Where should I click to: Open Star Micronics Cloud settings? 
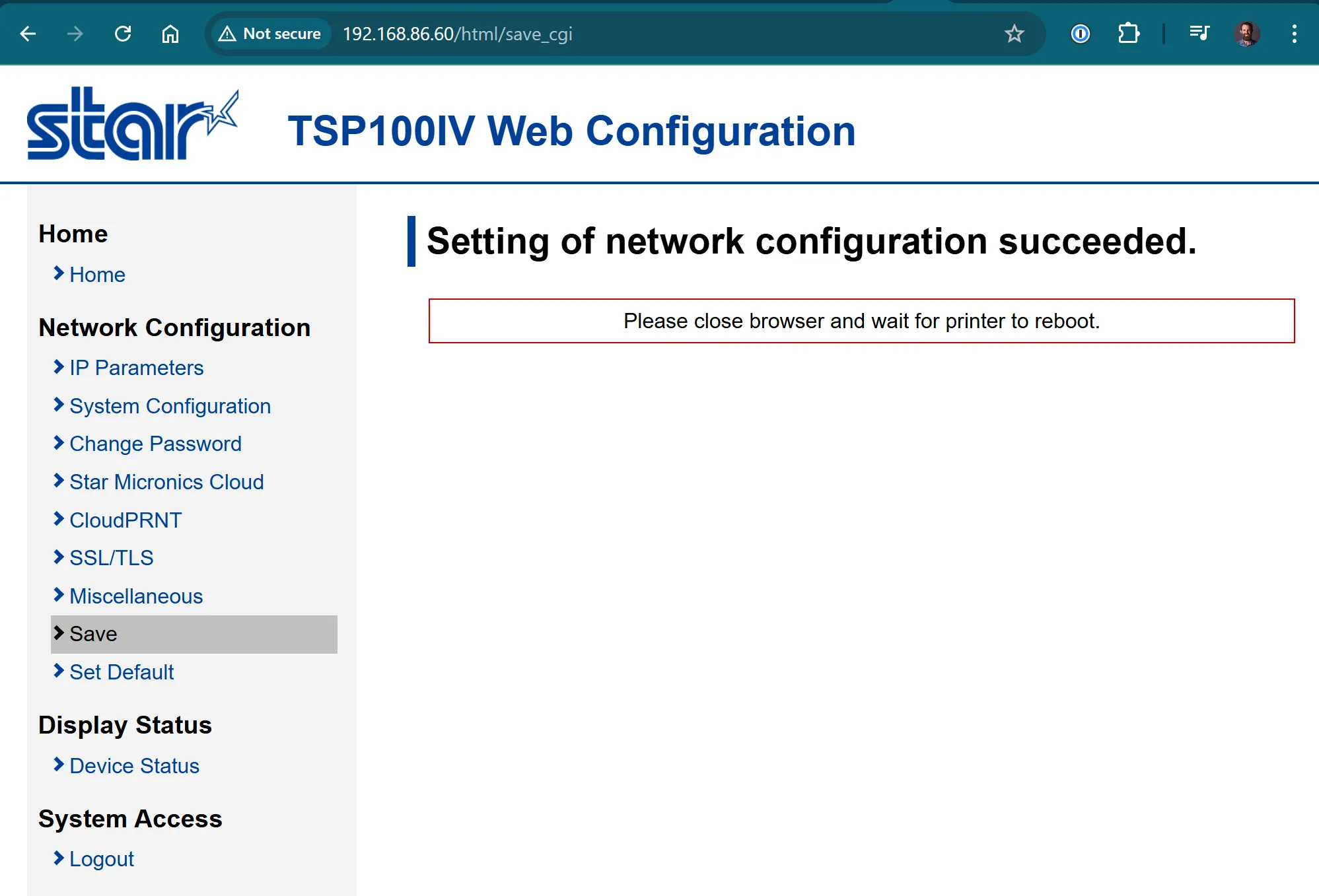pyautogui.click(x=166, y=482)
